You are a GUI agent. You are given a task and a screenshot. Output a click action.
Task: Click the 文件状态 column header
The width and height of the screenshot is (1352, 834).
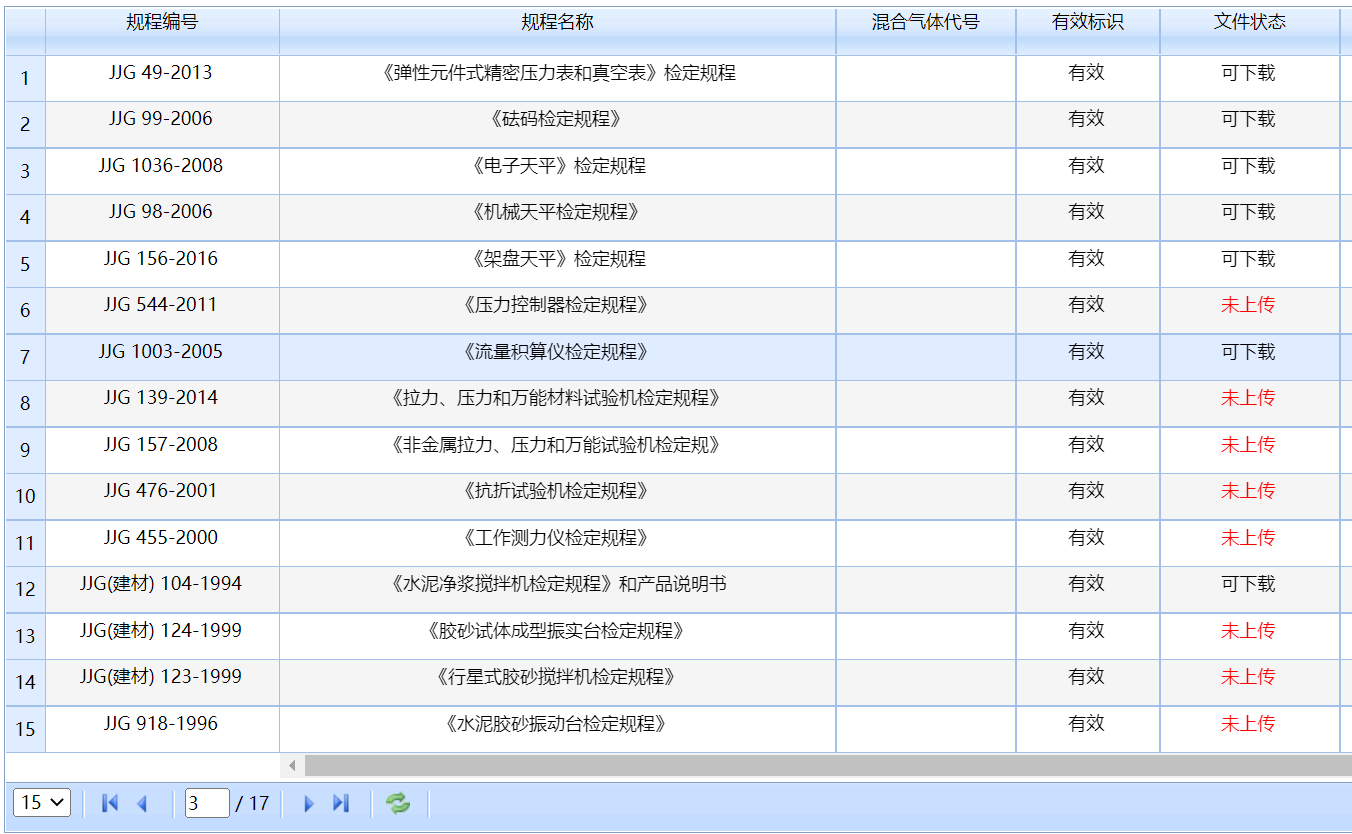click(x=1249, y=22)
